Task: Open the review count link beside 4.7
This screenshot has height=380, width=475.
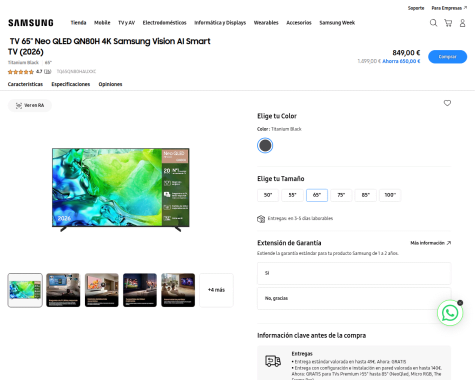Action: [48, 72]
